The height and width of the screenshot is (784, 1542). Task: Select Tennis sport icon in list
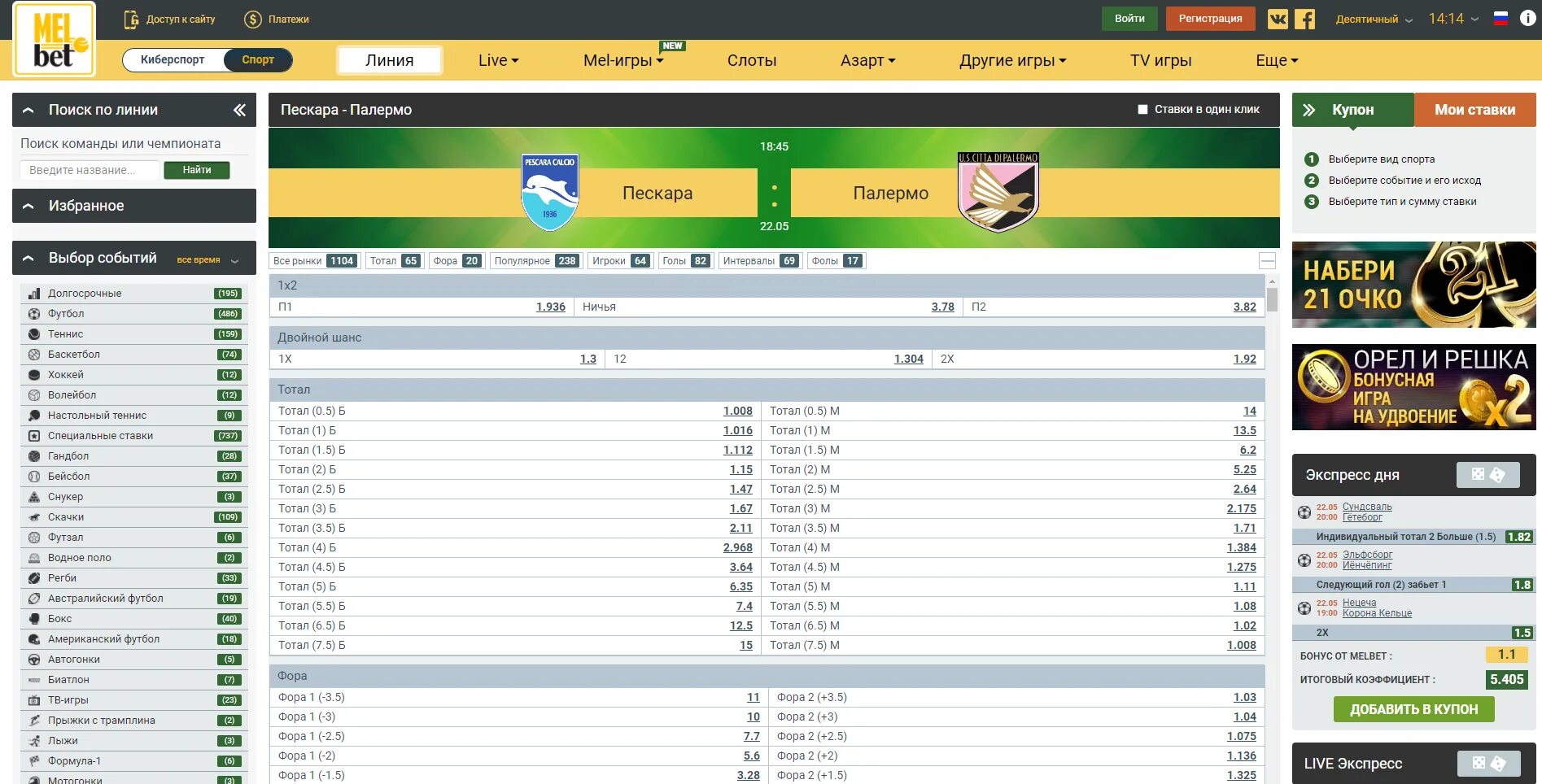pos(34,334)
